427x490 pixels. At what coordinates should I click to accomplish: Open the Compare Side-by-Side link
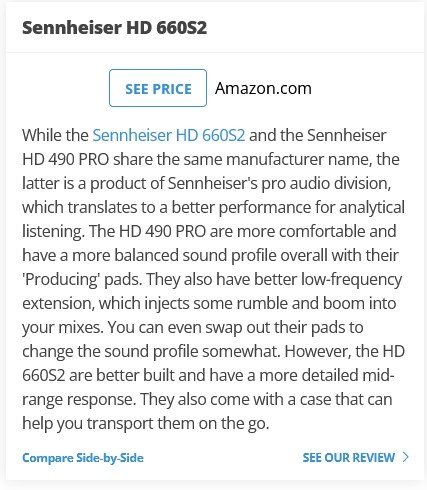(x=83, y=458)
